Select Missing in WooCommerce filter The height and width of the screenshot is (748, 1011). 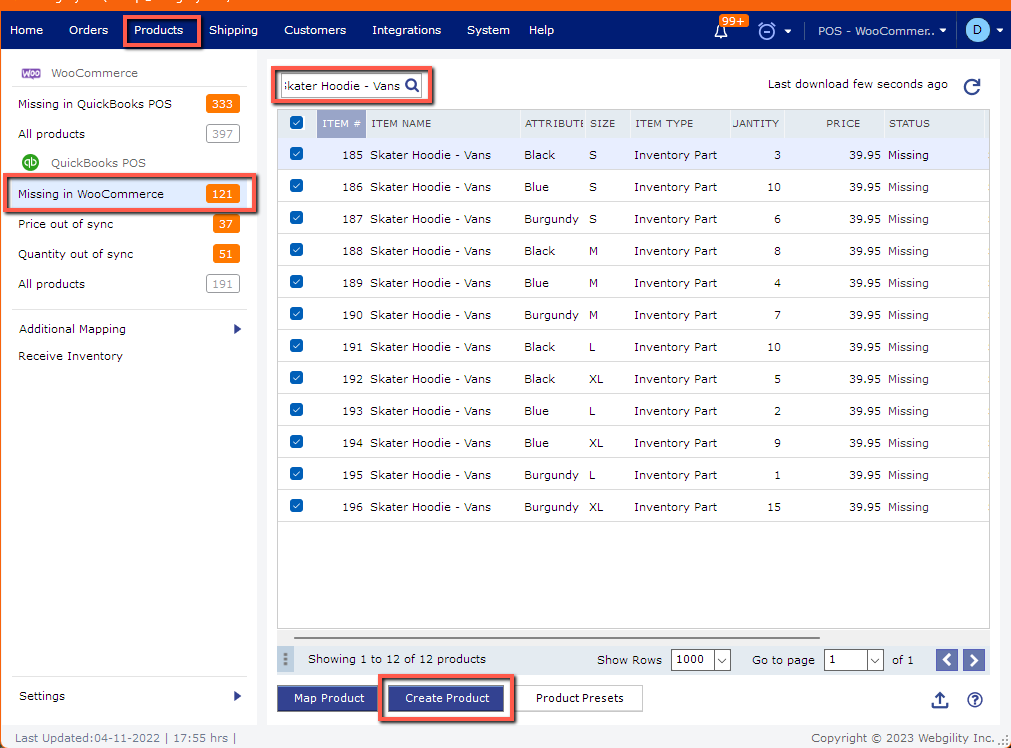point(129,194)
